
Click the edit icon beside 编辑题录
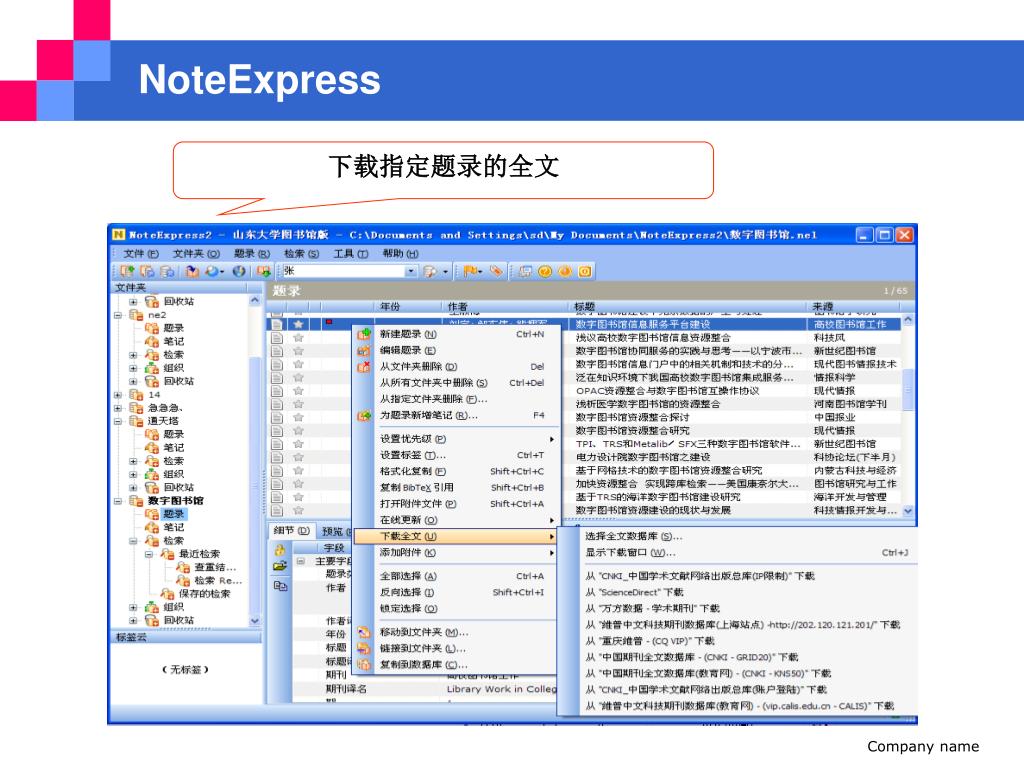coord(364,351)
